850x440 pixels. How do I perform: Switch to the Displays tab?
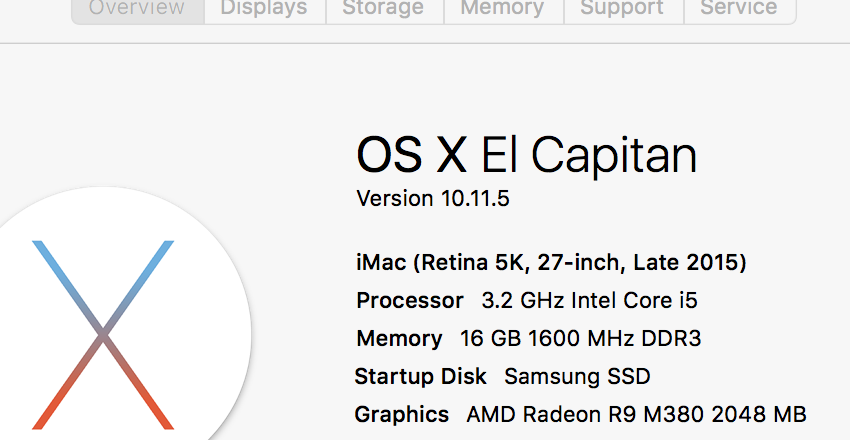pos(265,10)
